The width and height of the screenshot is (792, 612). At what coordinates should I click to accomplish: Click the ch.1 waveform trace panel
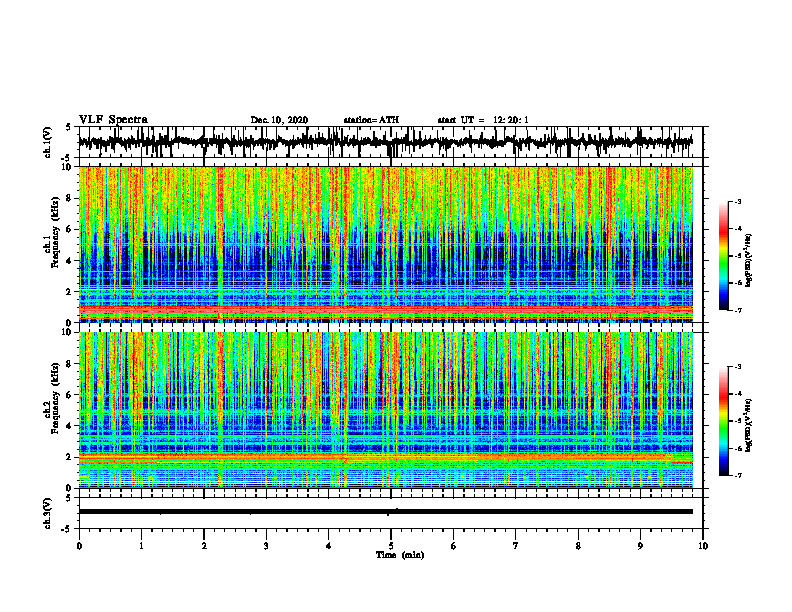pos(391,142)
